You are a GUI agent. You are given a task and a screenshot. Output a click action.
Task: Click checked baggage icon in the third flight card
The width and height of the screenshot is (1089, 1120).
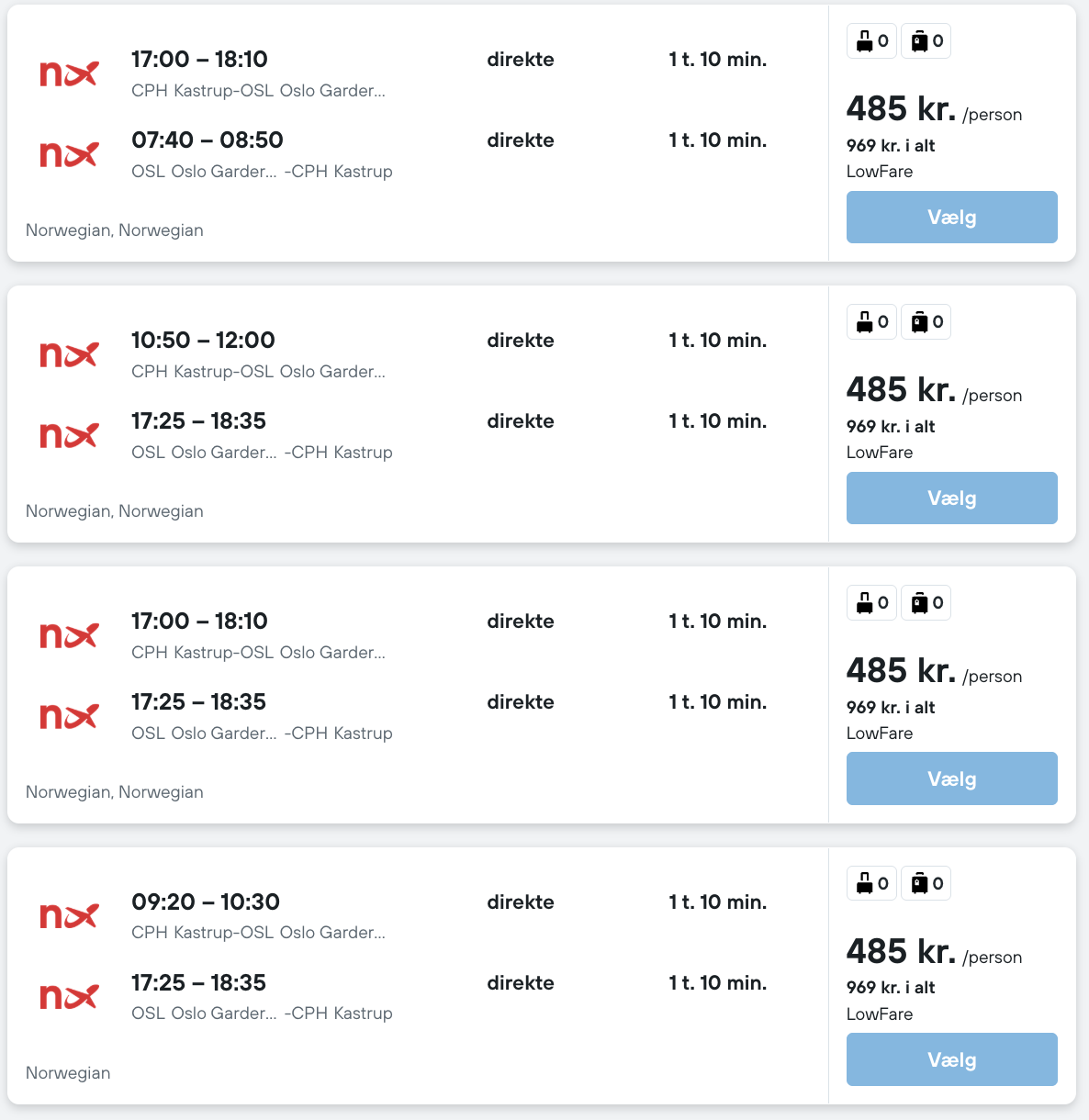coord(919,603)
